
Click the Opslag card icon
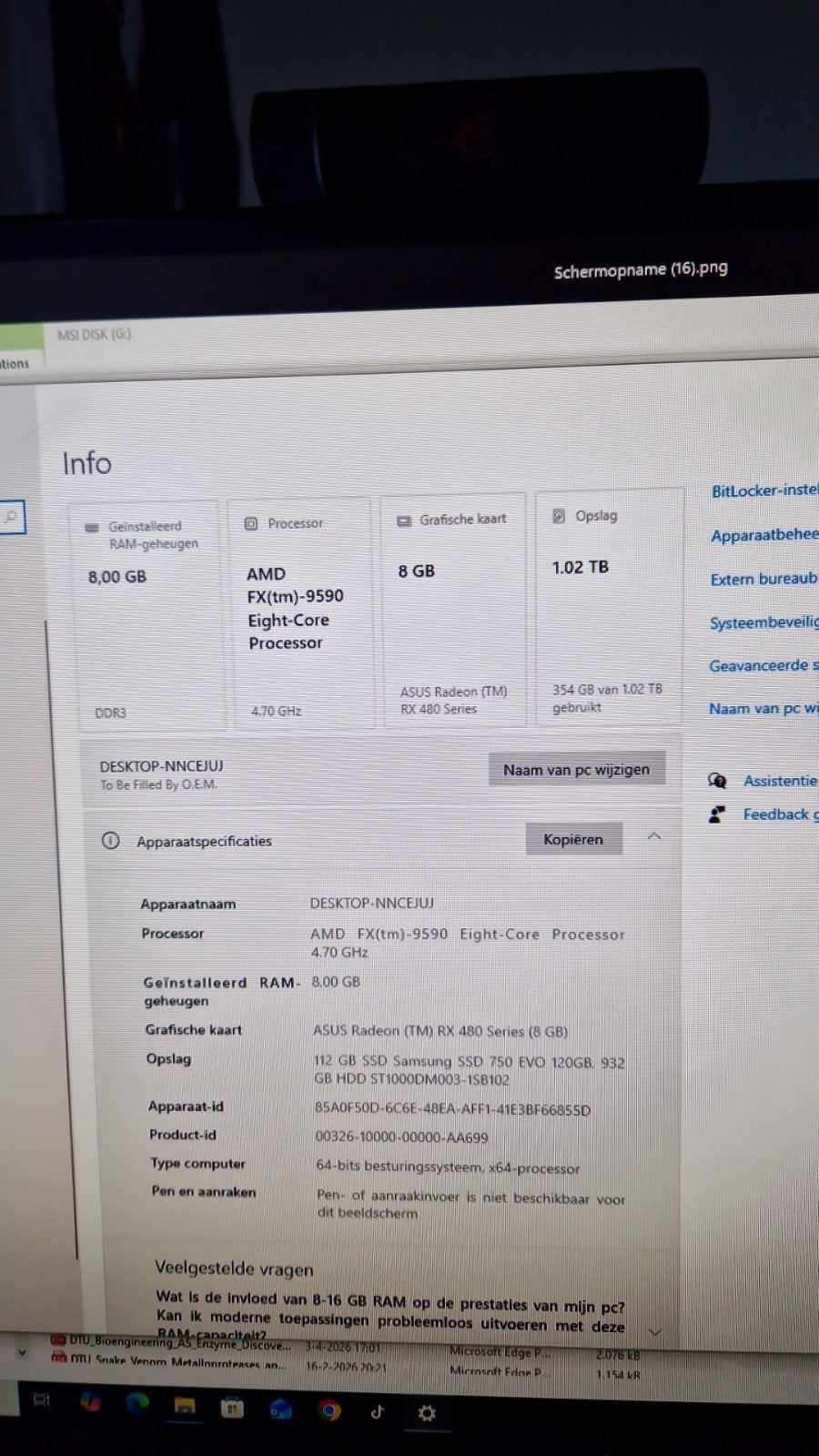[x=559, y=516]
